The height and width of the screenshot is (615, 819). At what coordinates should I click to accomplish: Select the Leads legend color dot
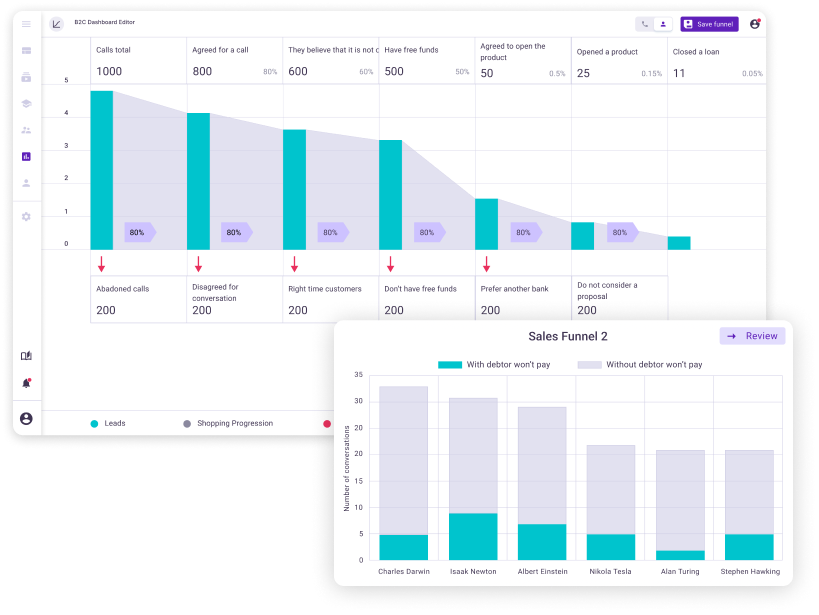tap(94, 424)
